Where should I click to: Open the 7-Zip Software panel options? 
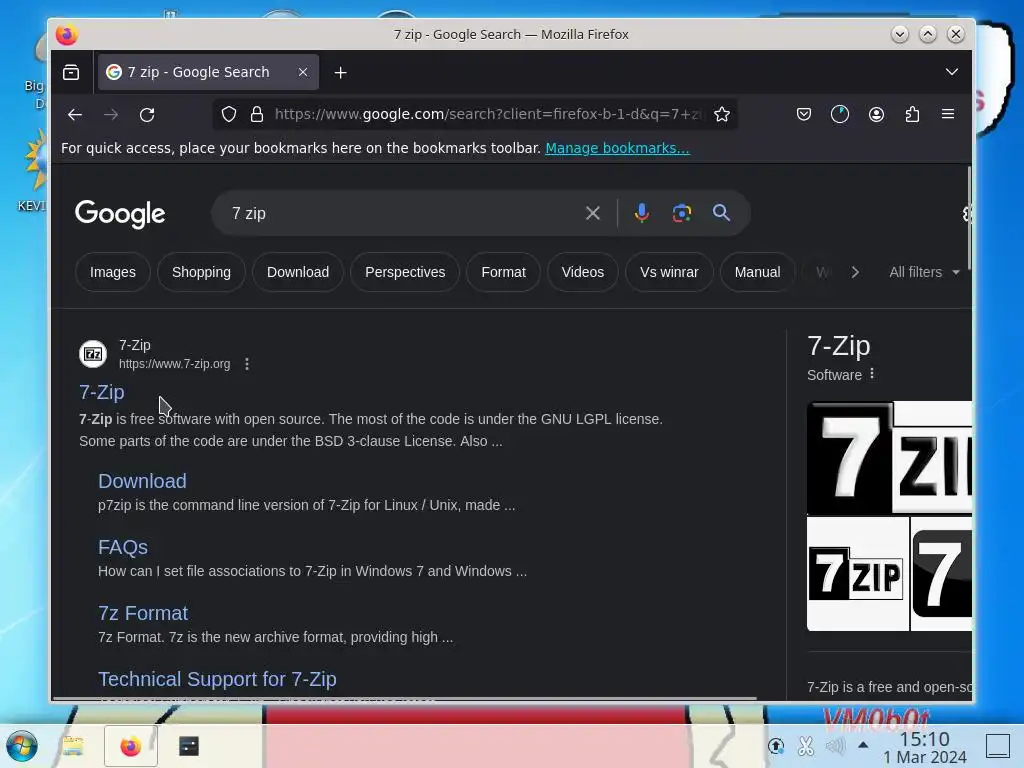coord(872,374)
